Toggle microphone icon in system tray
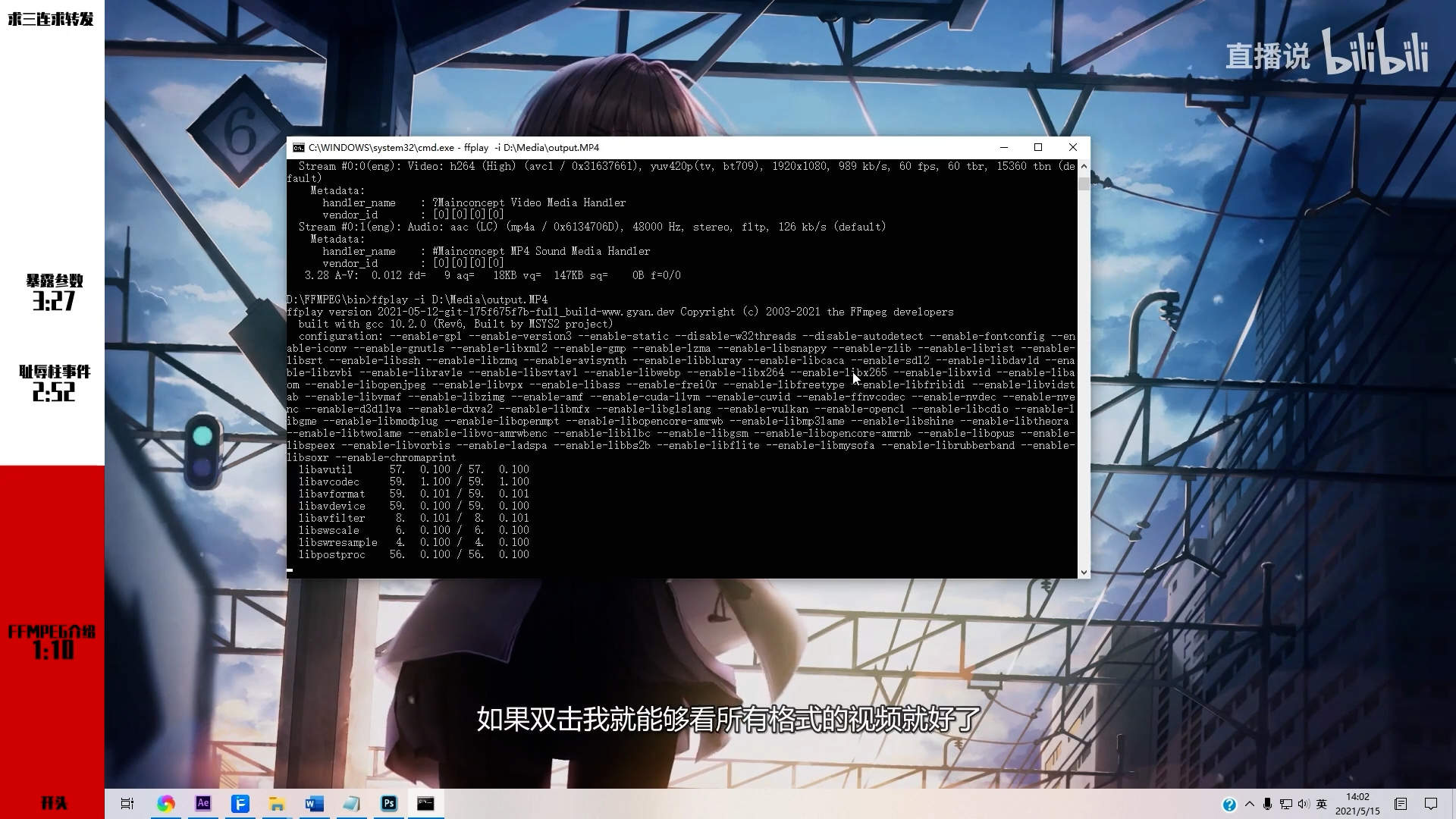Image resolution: width=1456 pixels, height=819 pixels. 1267,804
